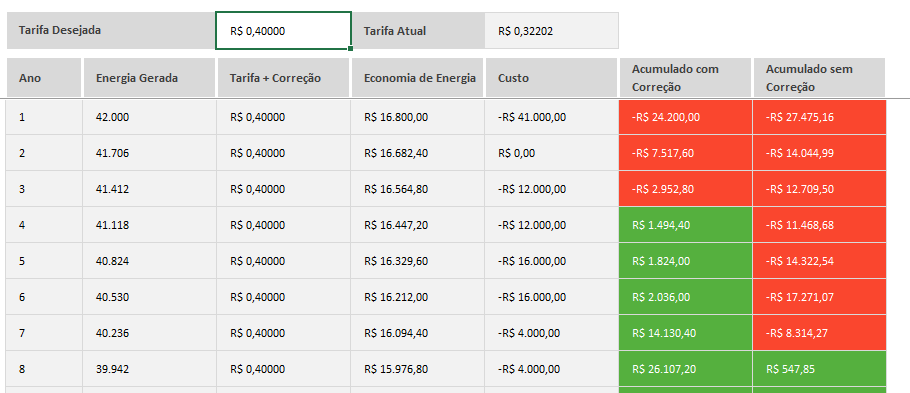Select the red cell -R$ 17.271,07
The image size is (910, 393).
click(x=819, y=297)
